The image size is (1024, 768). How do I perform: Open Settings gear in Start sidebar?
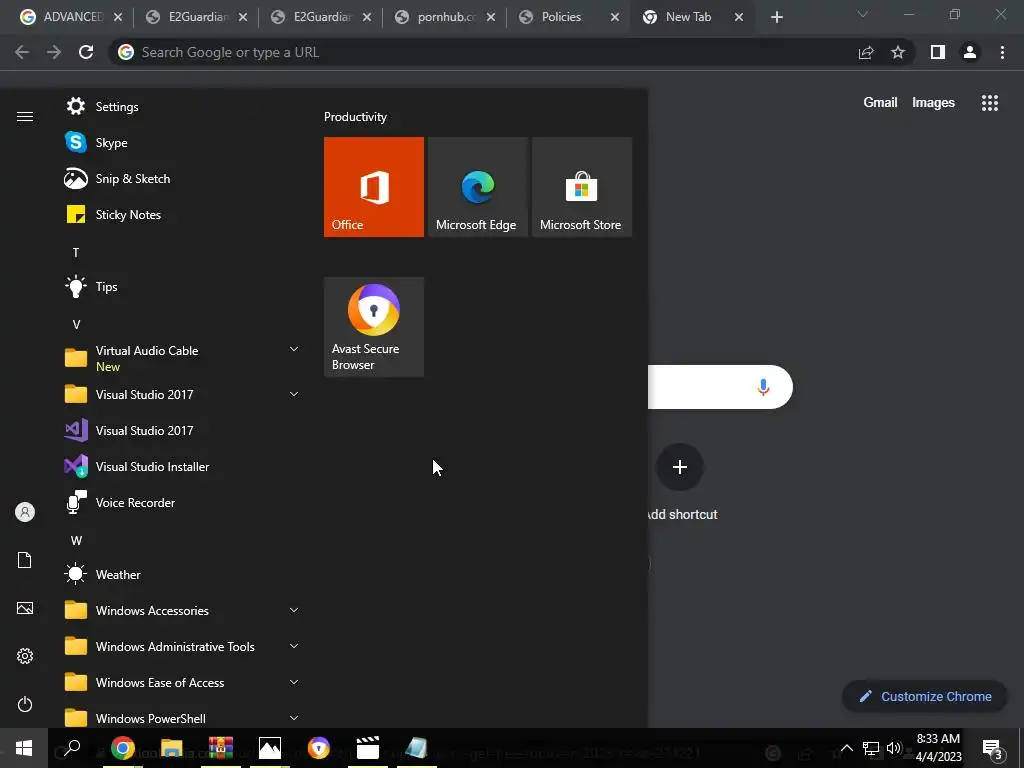[x=25, y=656]
